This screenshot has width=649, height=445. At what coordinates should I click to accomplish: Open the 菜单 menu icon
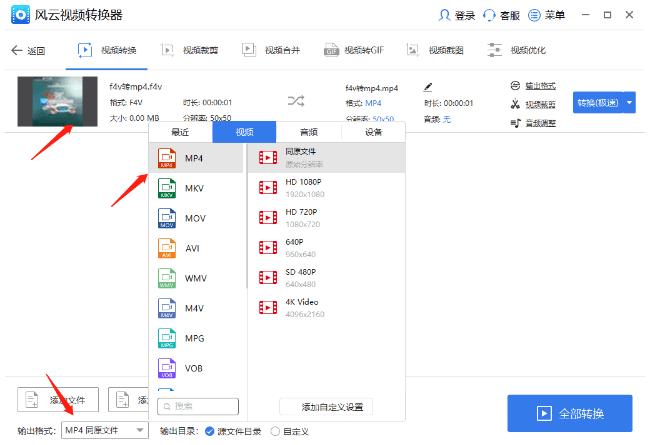click(534, 15)
